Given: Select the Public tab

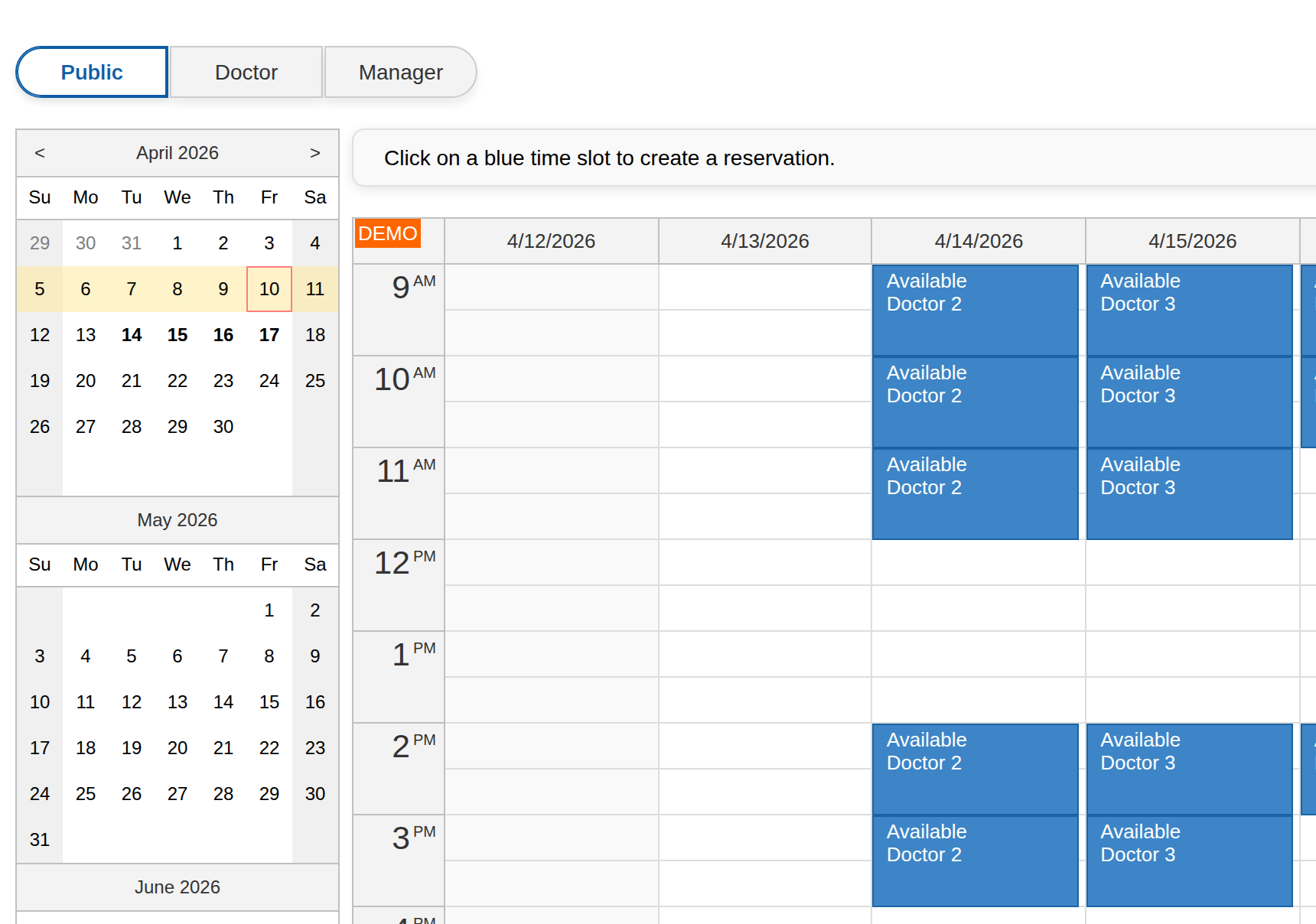Looking at the screenshot, I should [x=91, y=72].
